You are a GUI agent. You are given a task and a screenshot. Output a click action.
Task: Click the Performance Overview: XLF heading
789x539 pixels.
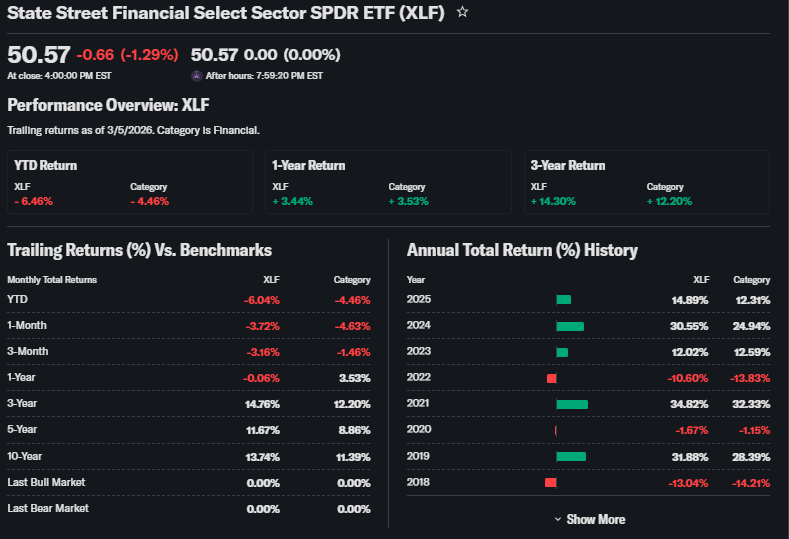(x=108, y=105)
